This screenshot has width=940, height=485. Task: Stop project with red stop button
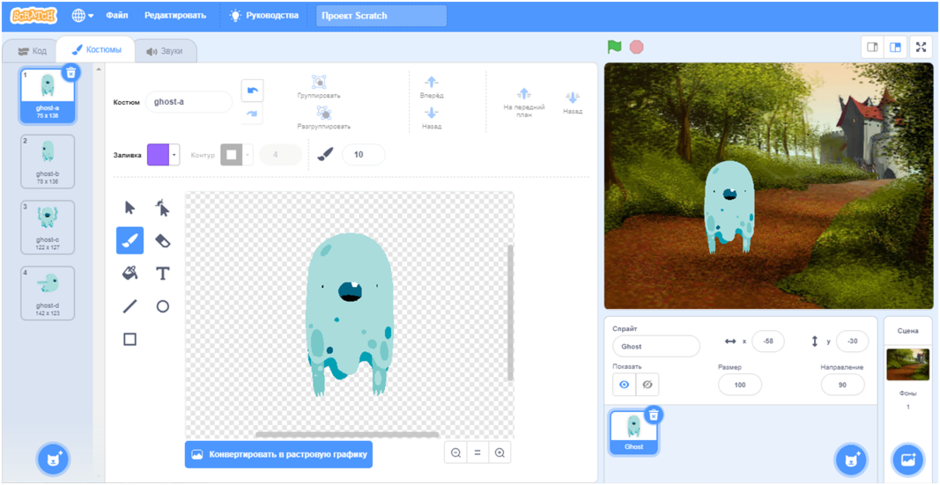[x=637, y=47]
